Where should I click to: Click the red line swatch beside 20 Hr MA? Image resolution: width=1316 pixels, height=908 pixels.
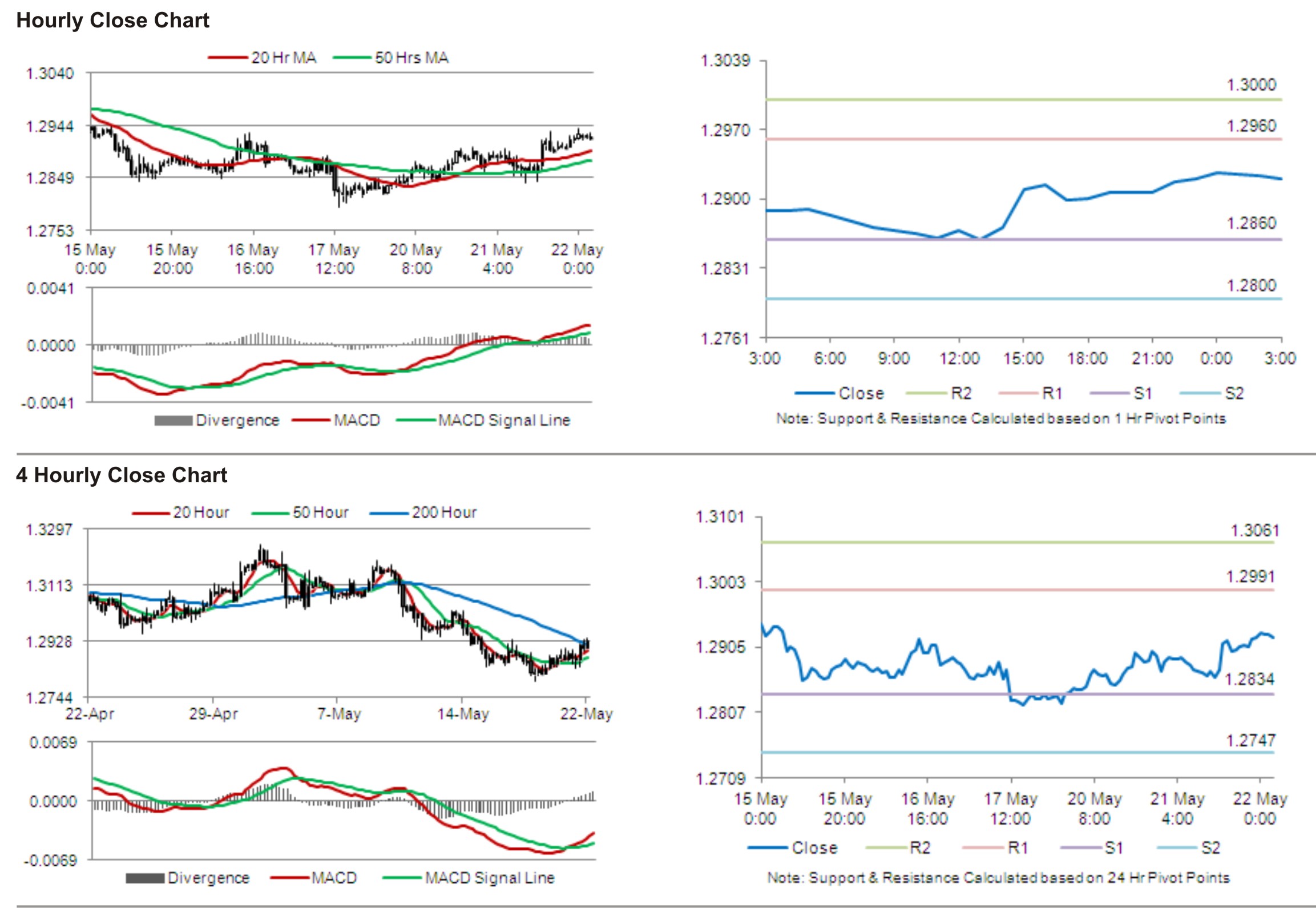[228, 58]
